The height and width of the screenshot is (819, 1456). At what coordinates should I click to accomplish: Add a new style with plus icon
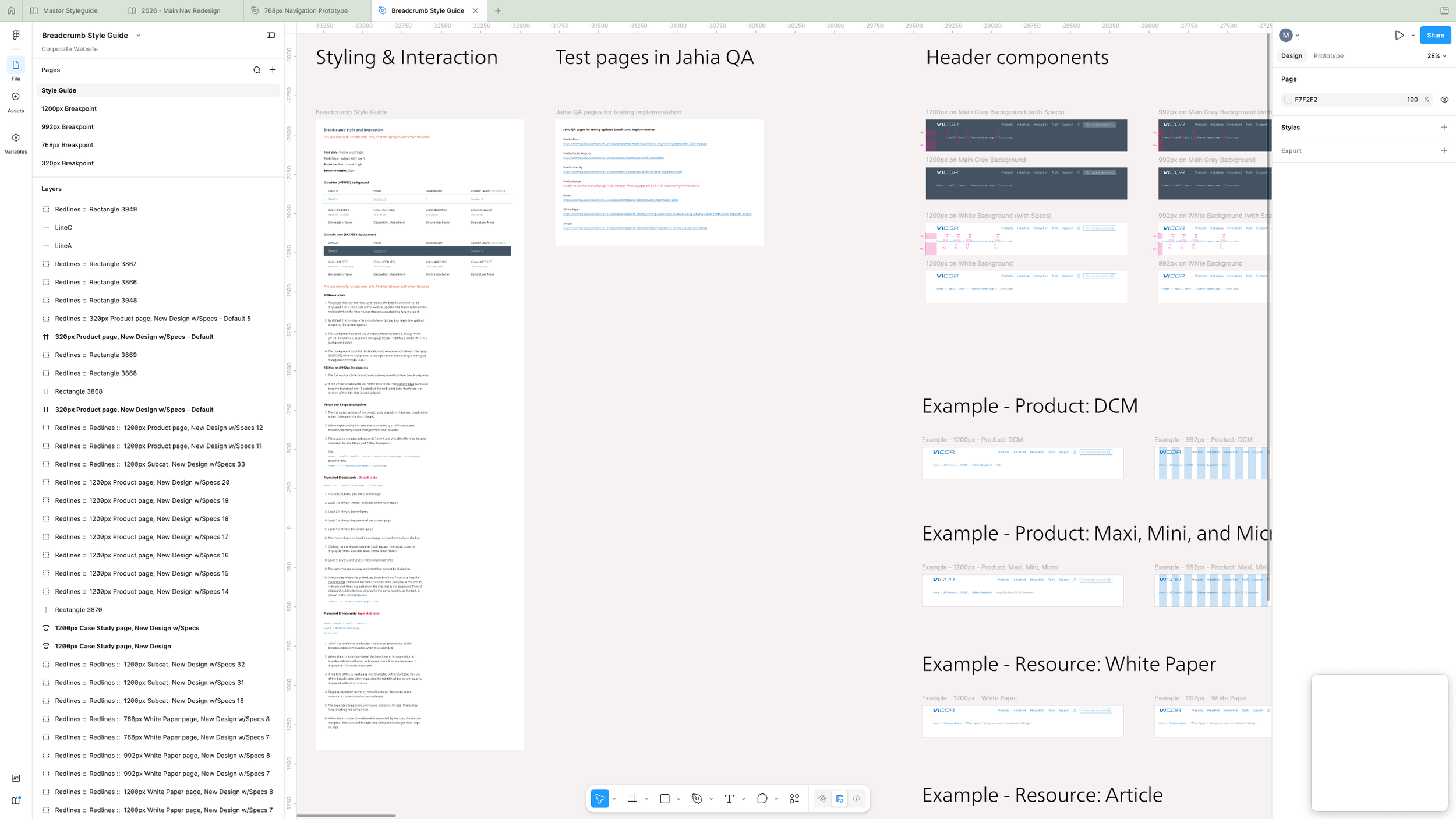pos(1444,127)
